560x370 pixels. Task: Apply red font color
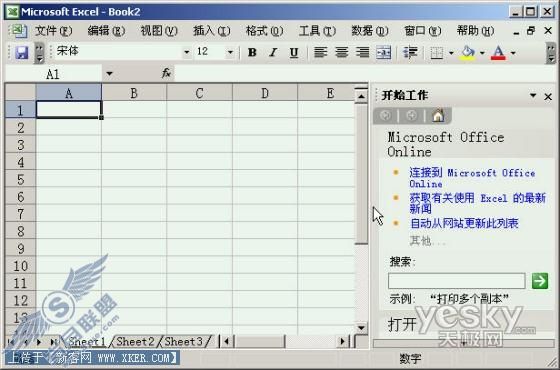tap(498, 53)
